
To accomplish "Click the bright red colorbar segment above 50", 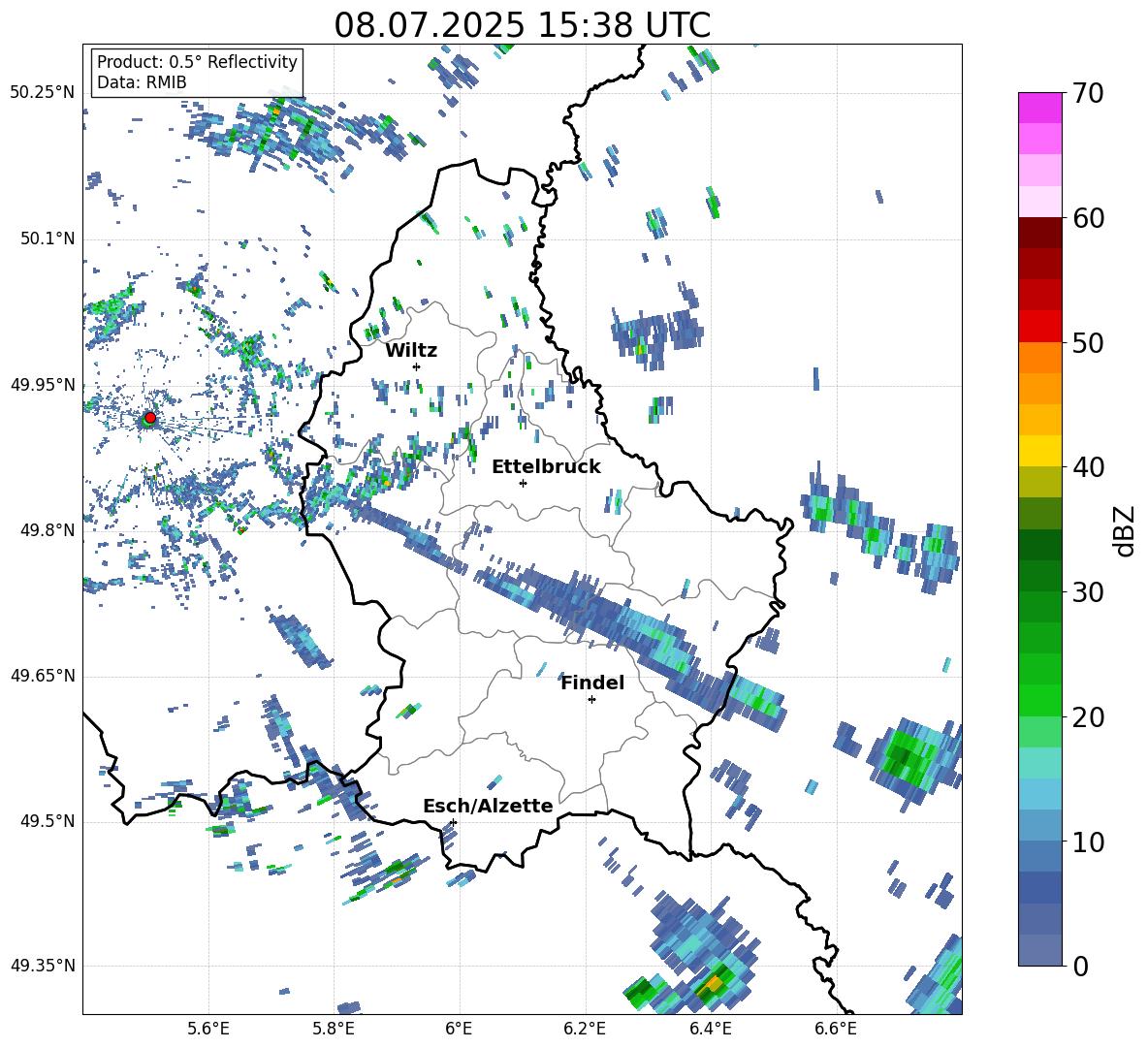I will (x=1039, y=327).
